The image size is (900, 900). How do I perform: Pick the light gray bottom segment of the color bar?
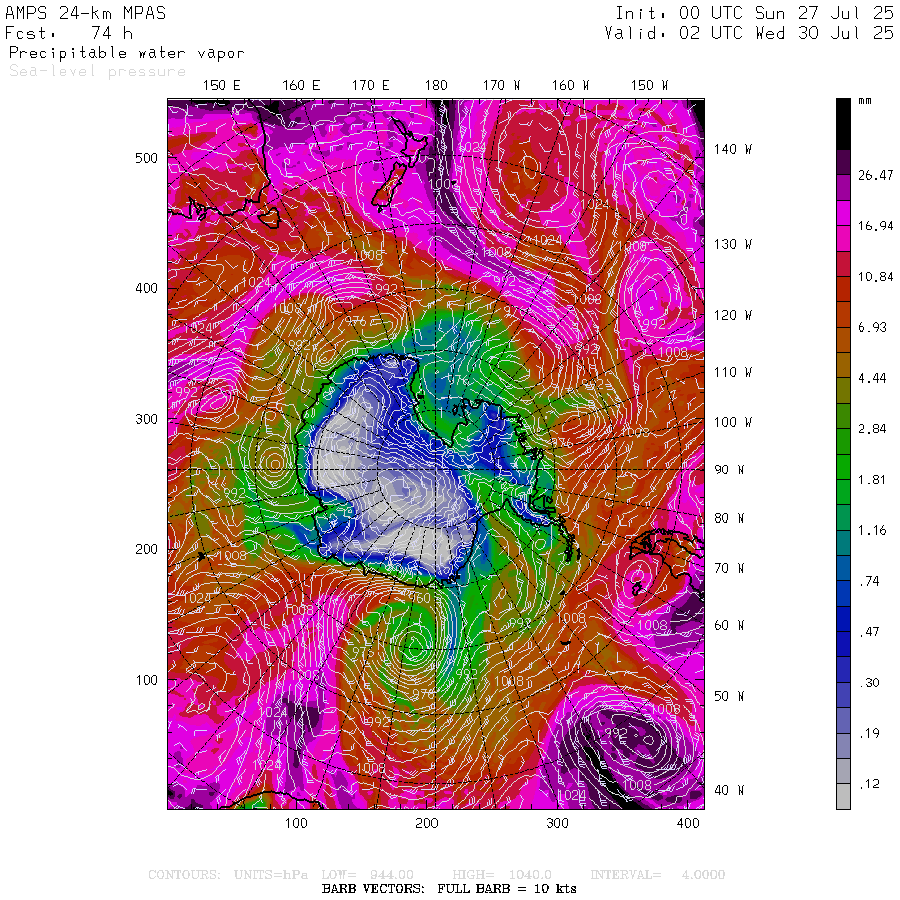point(843,797)
